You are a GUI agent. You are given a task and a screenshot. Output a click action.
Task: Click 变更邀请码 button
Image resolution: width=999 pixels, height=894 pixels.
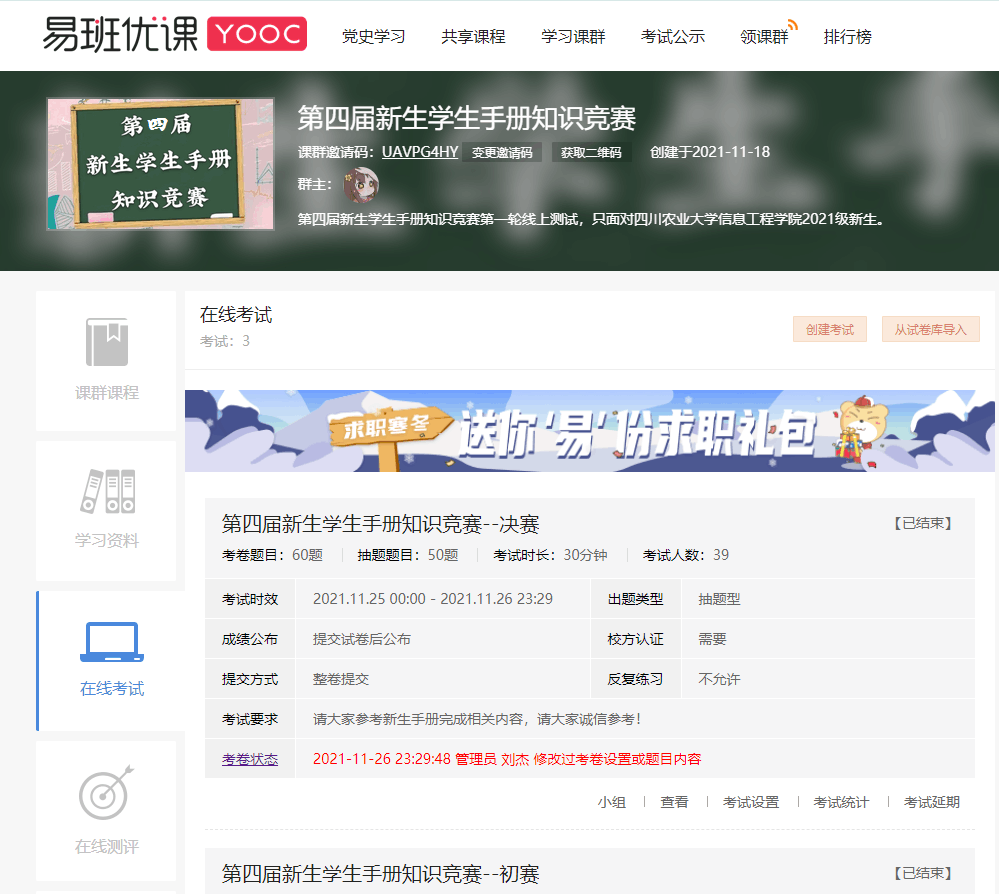(x=502, y=153)
